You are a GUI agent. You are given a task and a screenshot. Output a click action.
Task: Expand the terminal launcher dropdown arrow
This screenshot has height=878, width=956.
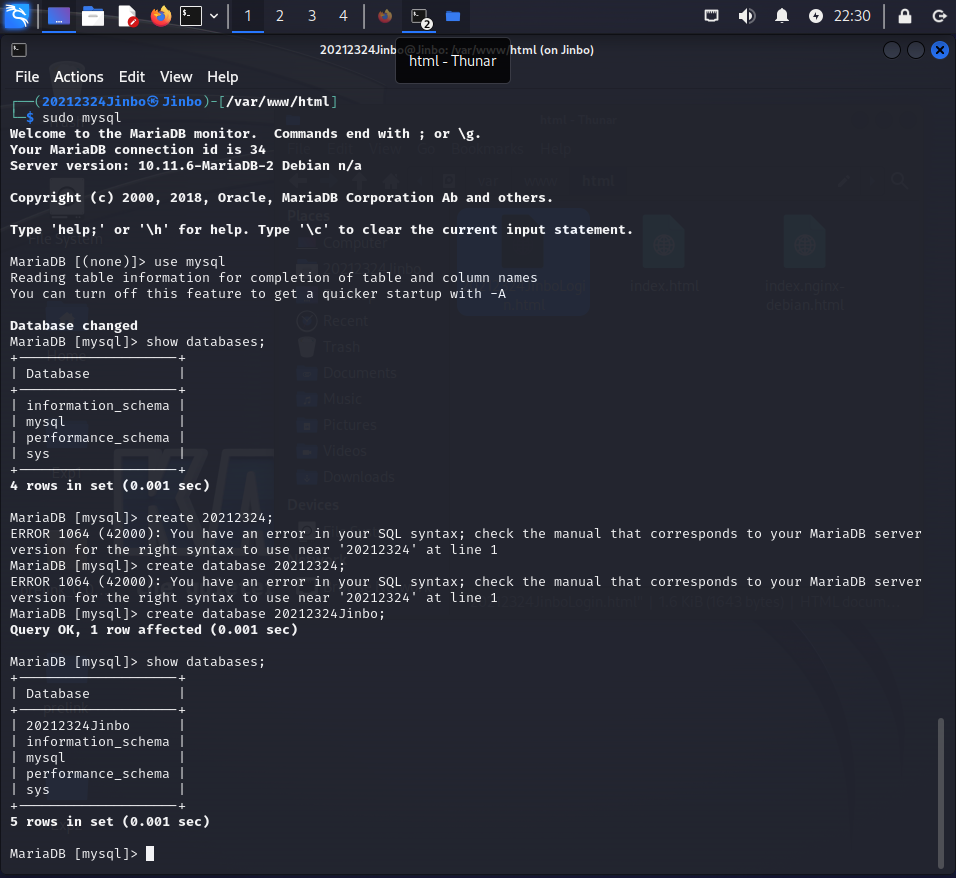pos(214,16)
